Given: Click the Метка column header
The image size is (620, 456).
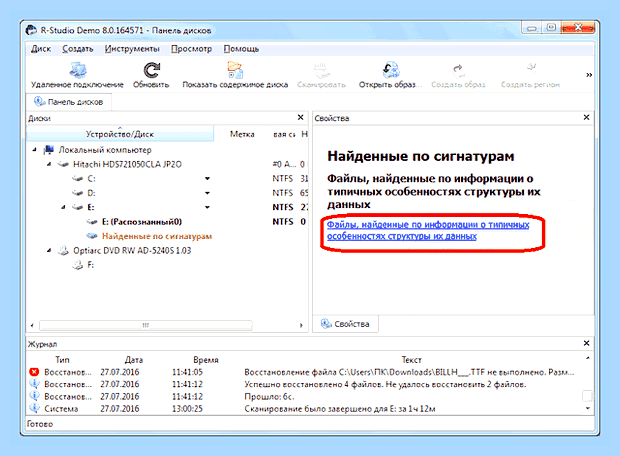Looking at the screenshot, I should 242,134.
